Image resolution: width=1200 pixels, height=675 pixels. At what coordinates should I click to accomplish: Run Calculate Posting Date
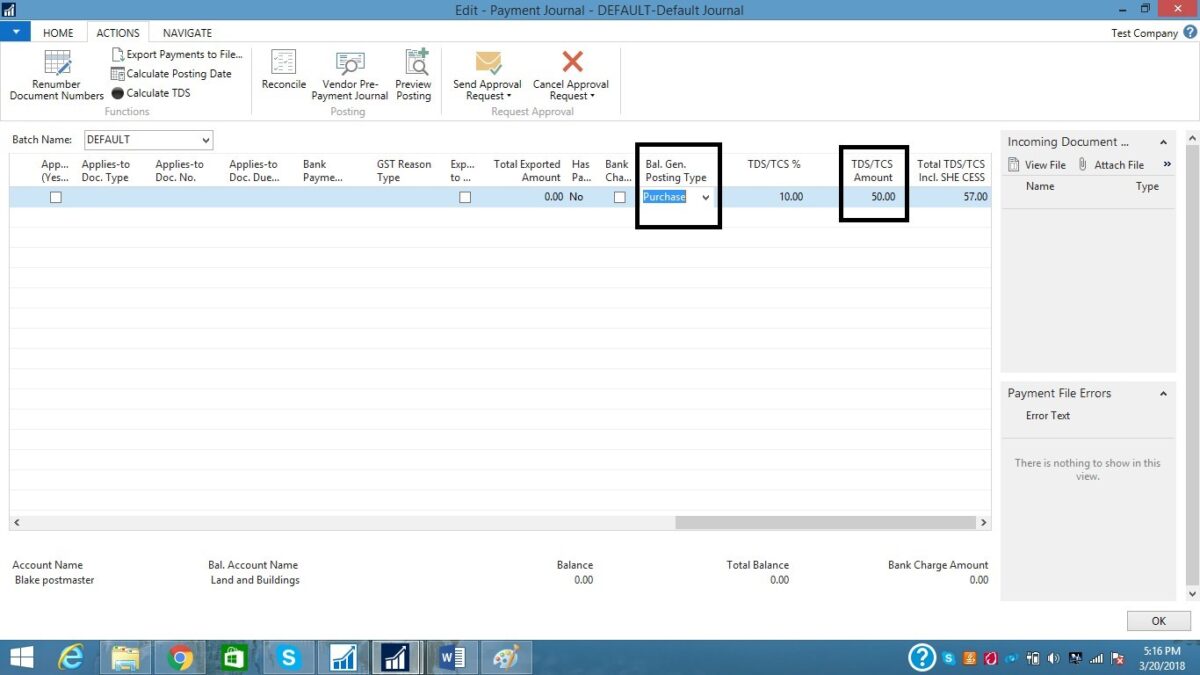171,74
